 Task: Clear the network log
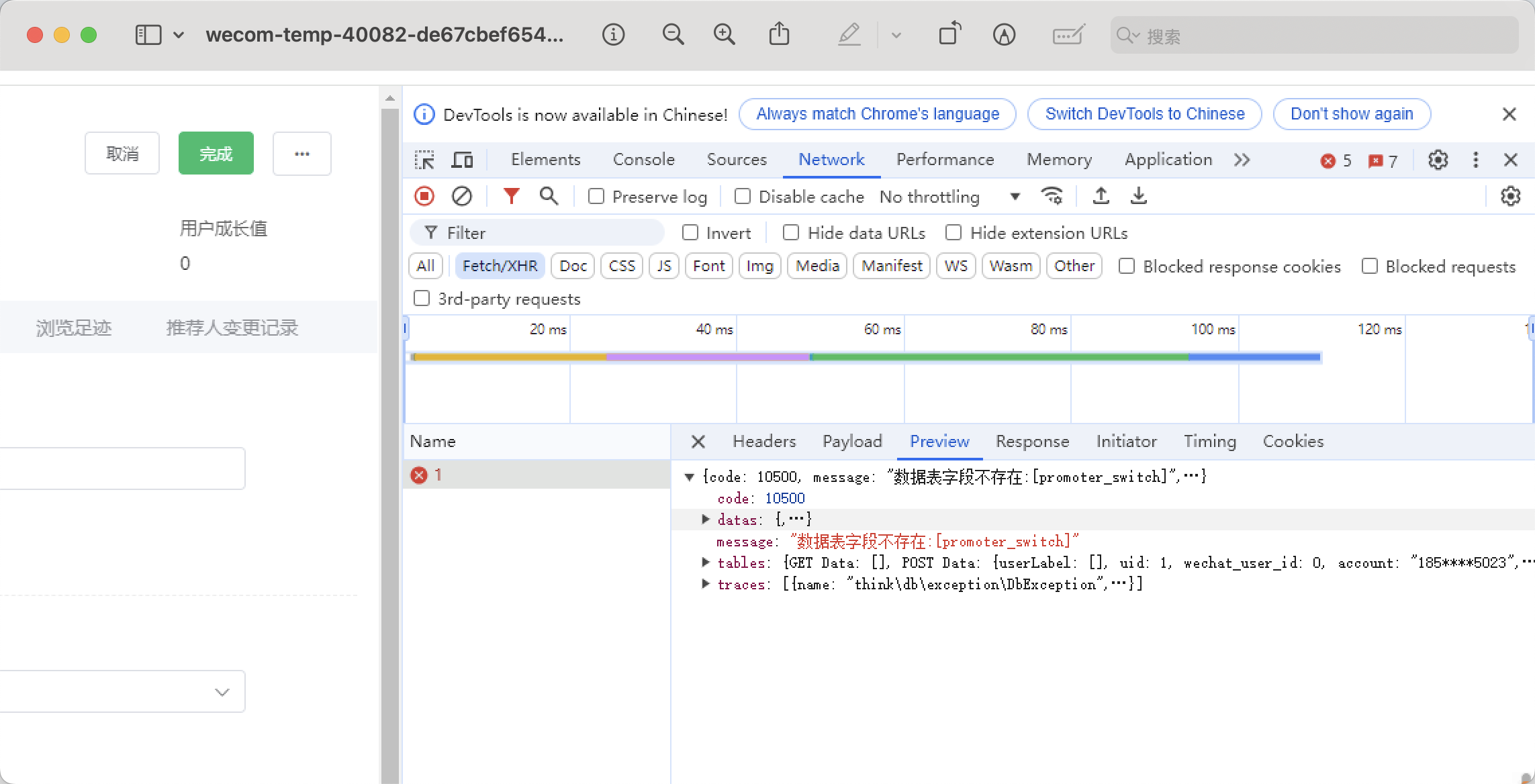pyautogui.click(x=462, y=196)
